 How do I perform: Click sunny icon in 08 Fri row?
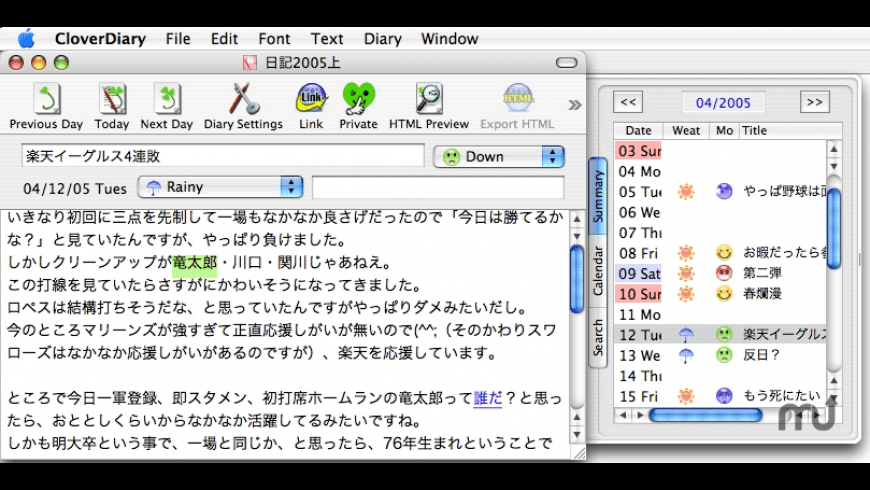click(x=686, y=253)
